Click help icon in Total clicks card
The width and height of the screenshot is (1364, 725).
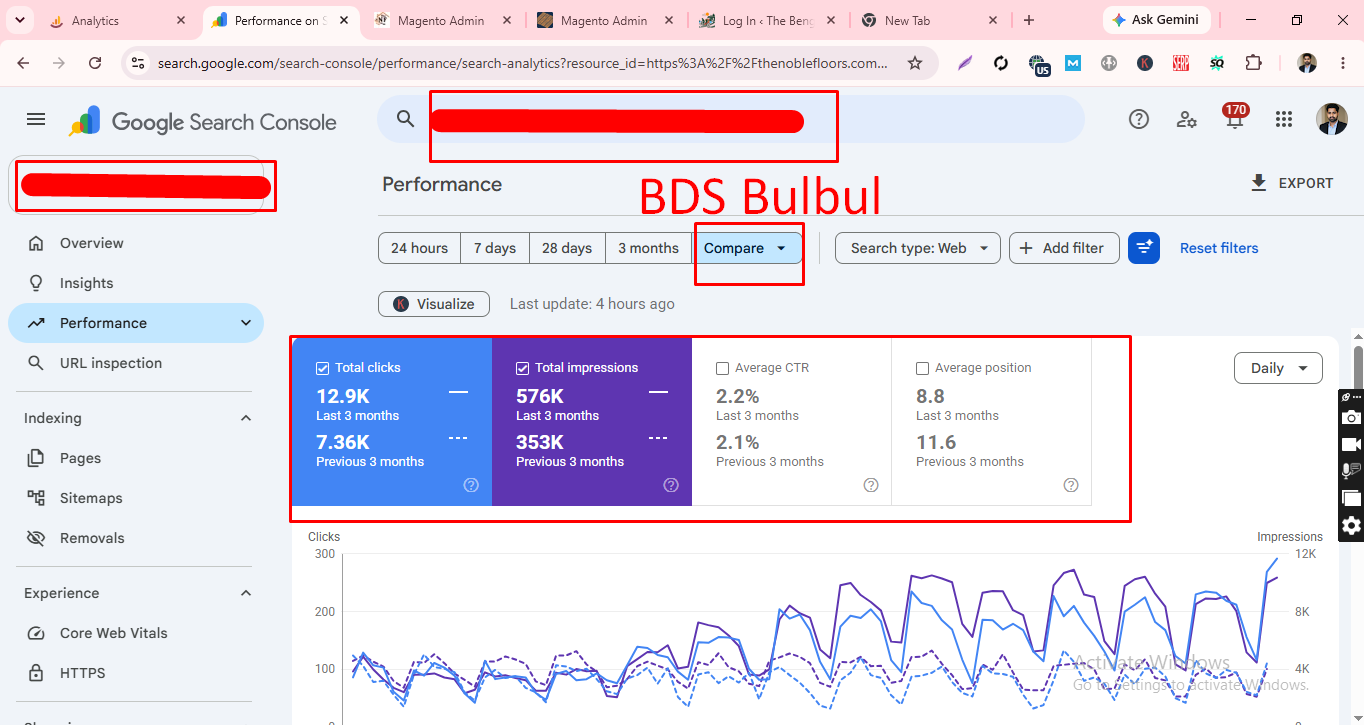coord(471,485)
